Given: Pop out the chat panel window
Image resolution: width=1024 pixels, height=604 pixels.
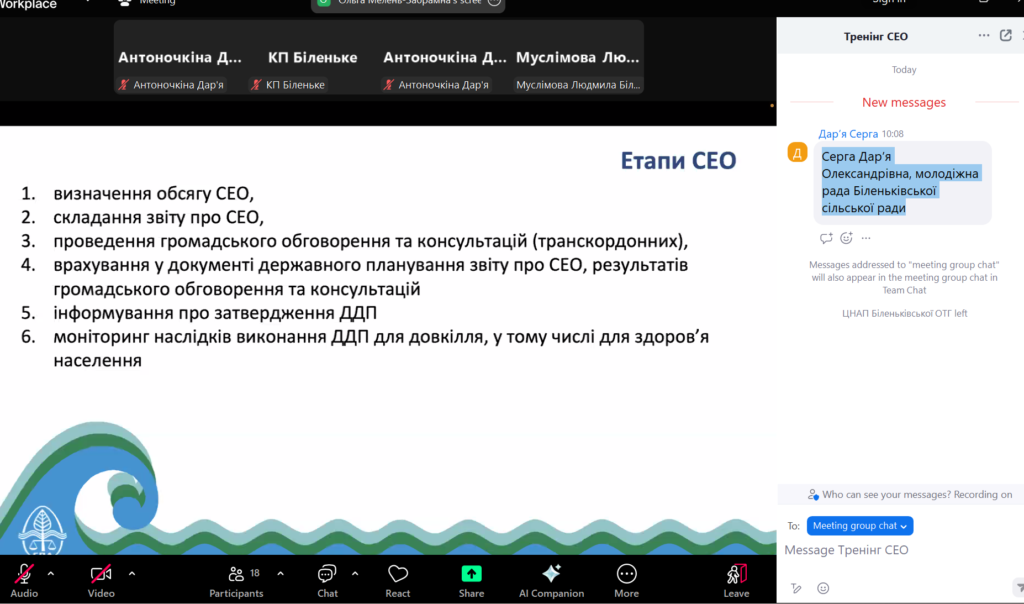Looking at the screenshot, I should pos(1006,36).
